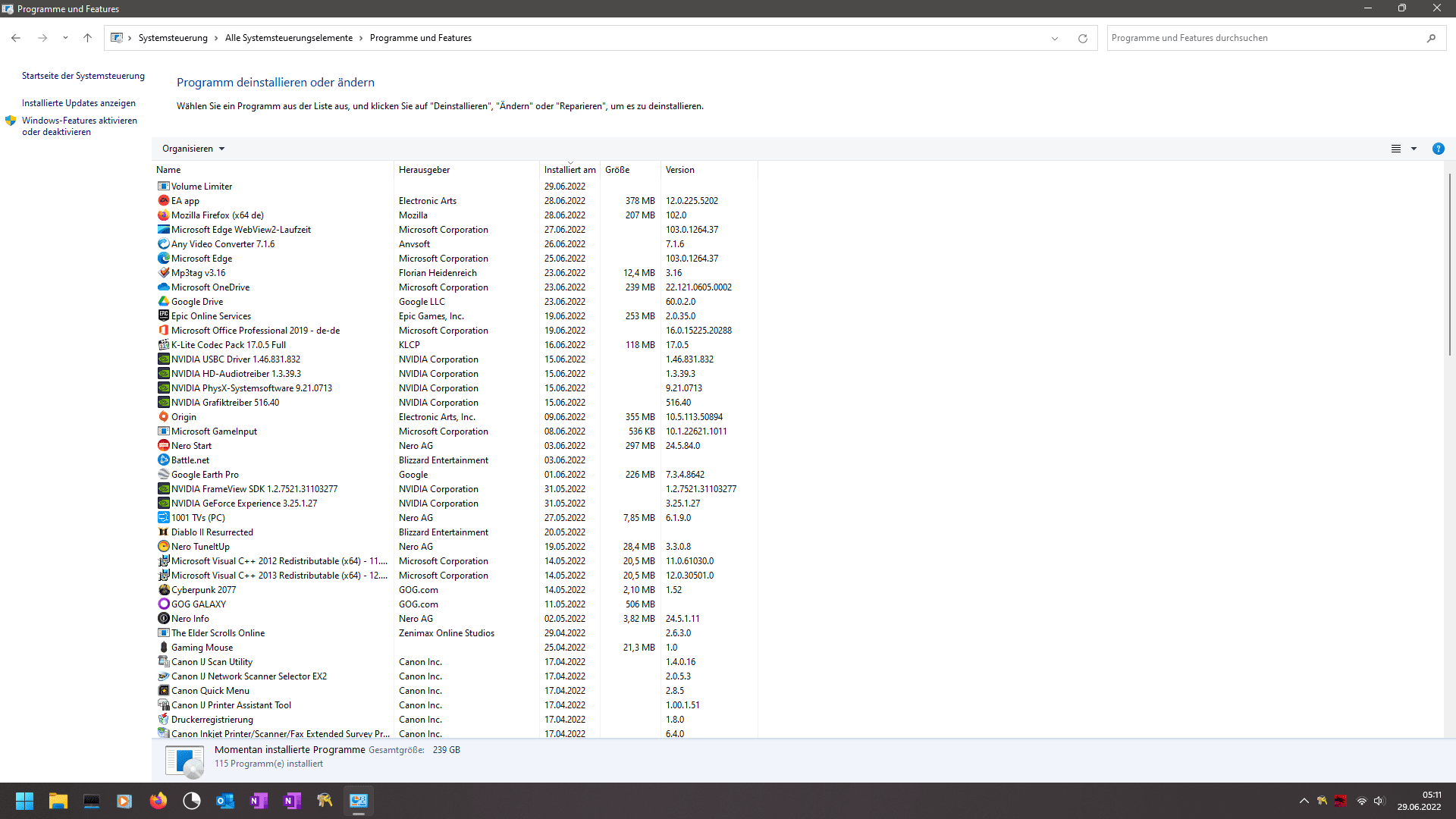The height and width of the screenshot is (819, 1456).
Task: Open Windows Start button in taskbar
Action: pos(24,801)
